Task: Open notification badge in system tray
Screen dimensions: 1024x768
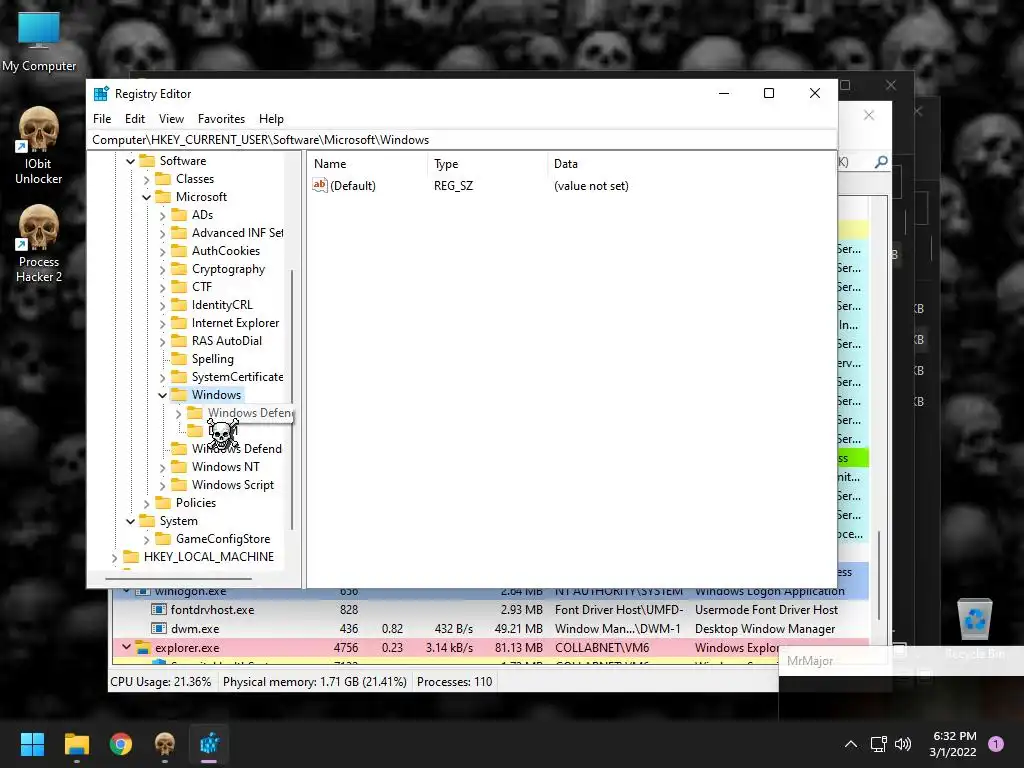Action: click(996, 744)
